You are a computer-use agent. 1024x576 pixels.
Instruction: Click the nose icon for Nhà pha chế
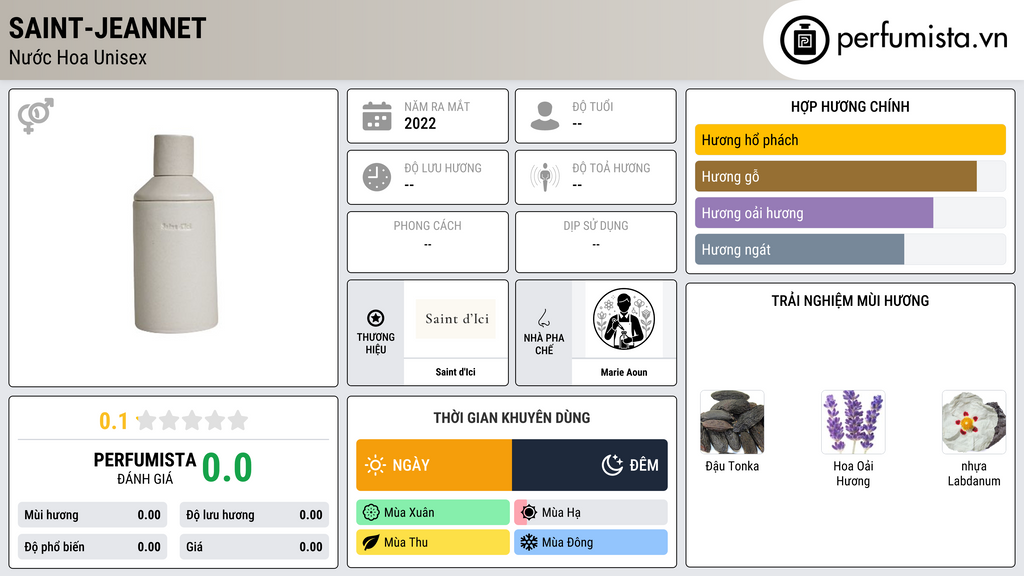pyautogui.click(x=544, y=318)
